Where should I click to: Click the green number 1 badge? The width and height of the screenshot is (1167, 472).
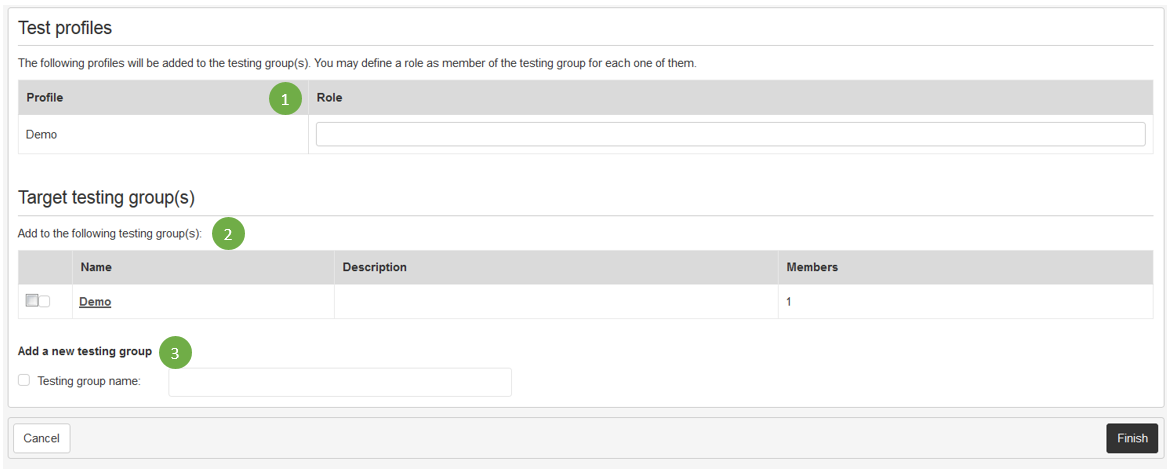coord(285,99)
